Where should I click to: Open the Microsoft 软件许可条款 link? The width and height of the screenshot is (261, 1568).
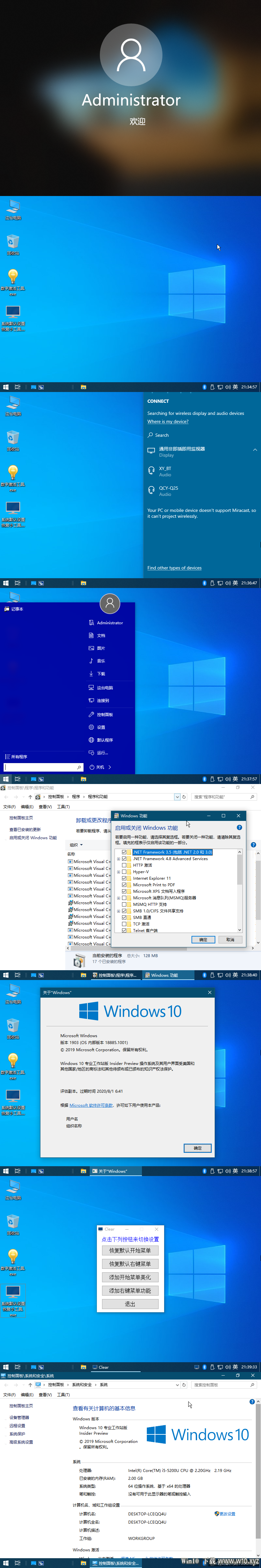[x=91, y=1105]
